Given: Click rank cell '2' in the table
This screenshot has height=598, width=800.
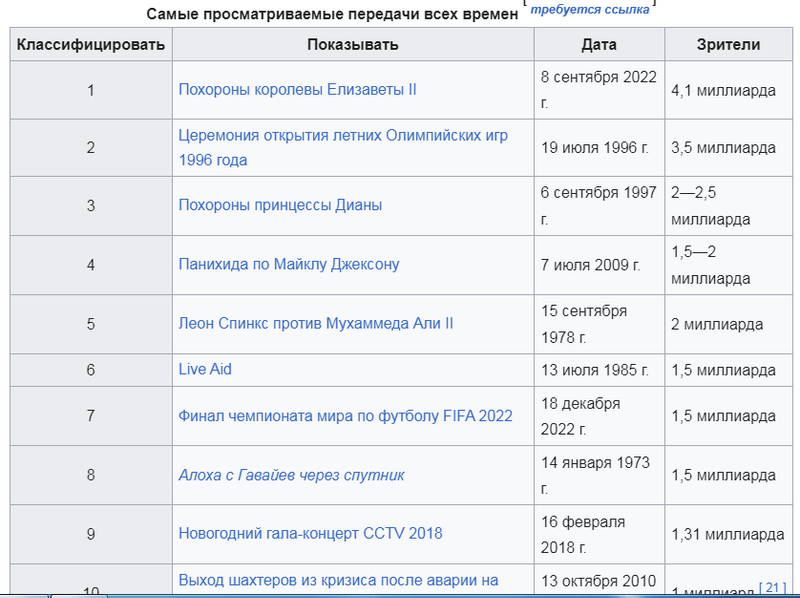Looking at the screenshot, I should [x=91, y=147].
